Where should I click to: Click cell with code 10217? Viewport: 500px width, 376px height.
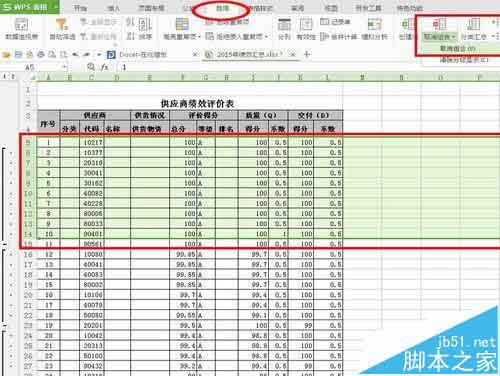pyautogui.click(x=92, y=143)
